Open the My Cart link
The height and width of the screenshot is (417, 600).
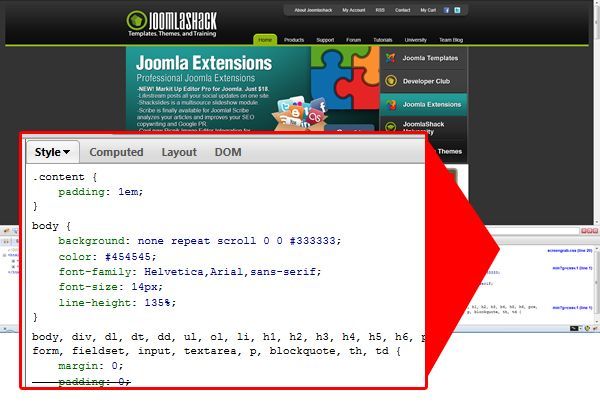428,10
